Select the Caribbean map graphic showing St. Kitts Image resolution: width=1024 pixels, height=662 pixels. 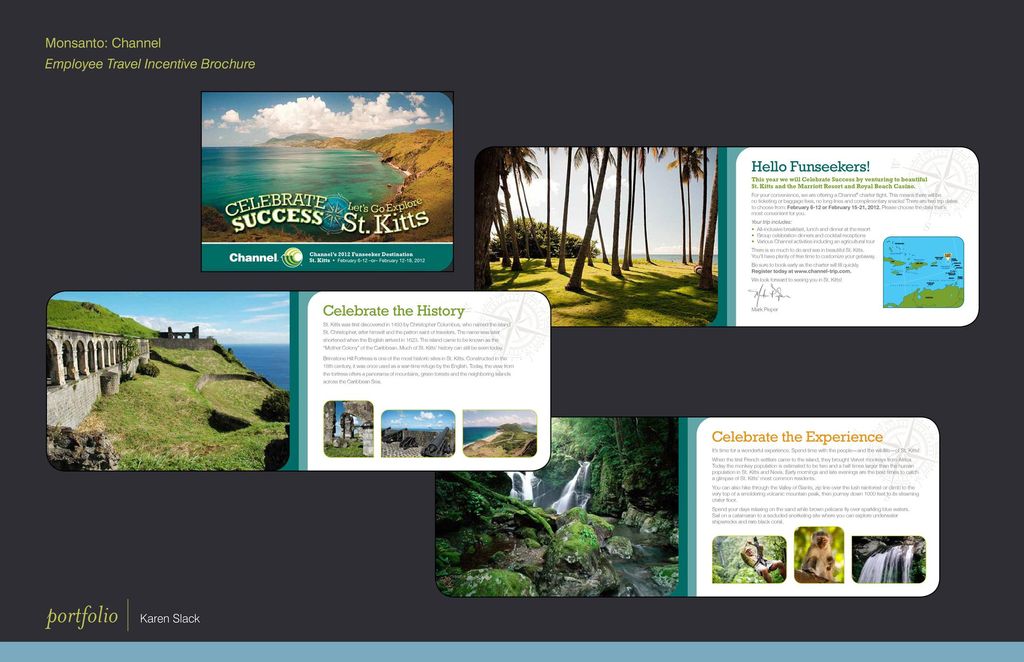[922, 270]
